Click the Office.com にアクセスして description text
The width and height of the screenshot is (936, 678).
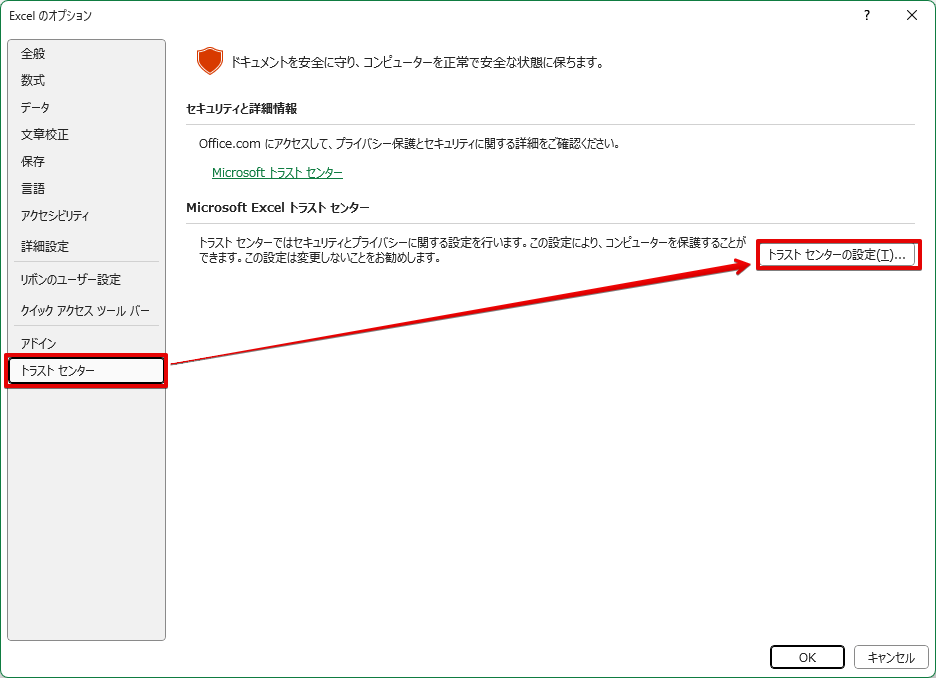[x=409, y=143]
